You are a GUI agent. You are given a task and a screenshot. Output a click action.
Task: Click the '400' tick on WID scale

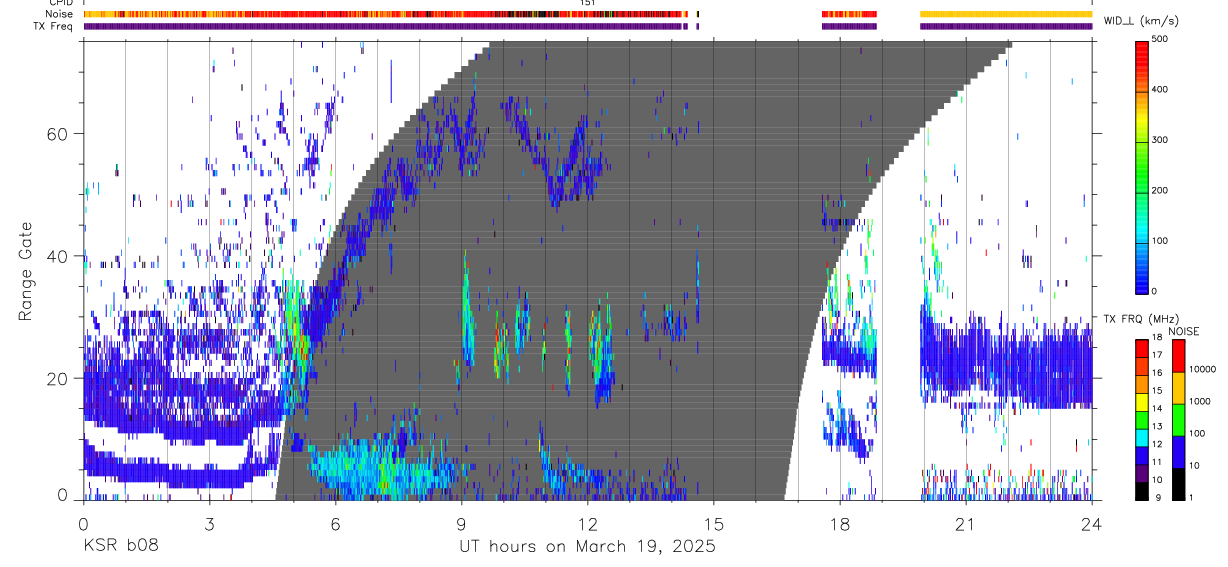coord(1160,90)
